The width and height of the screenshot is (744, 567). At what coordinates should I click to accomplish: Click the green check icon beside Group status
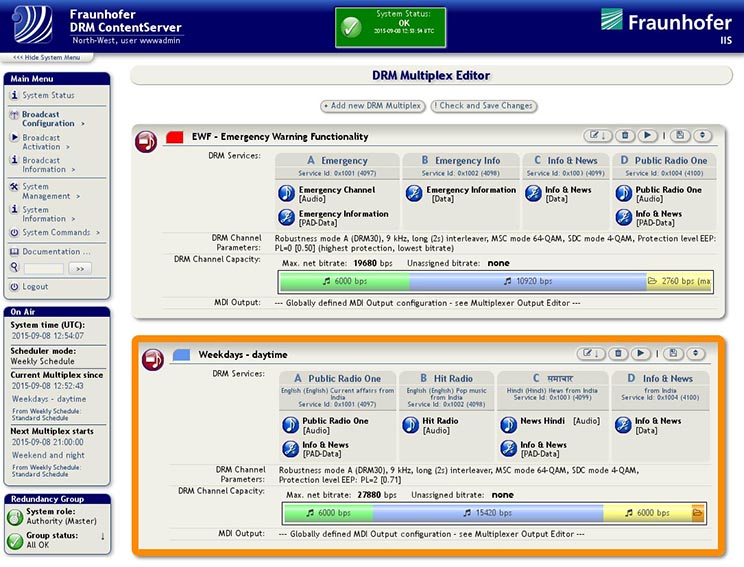[x=15, y=540]
